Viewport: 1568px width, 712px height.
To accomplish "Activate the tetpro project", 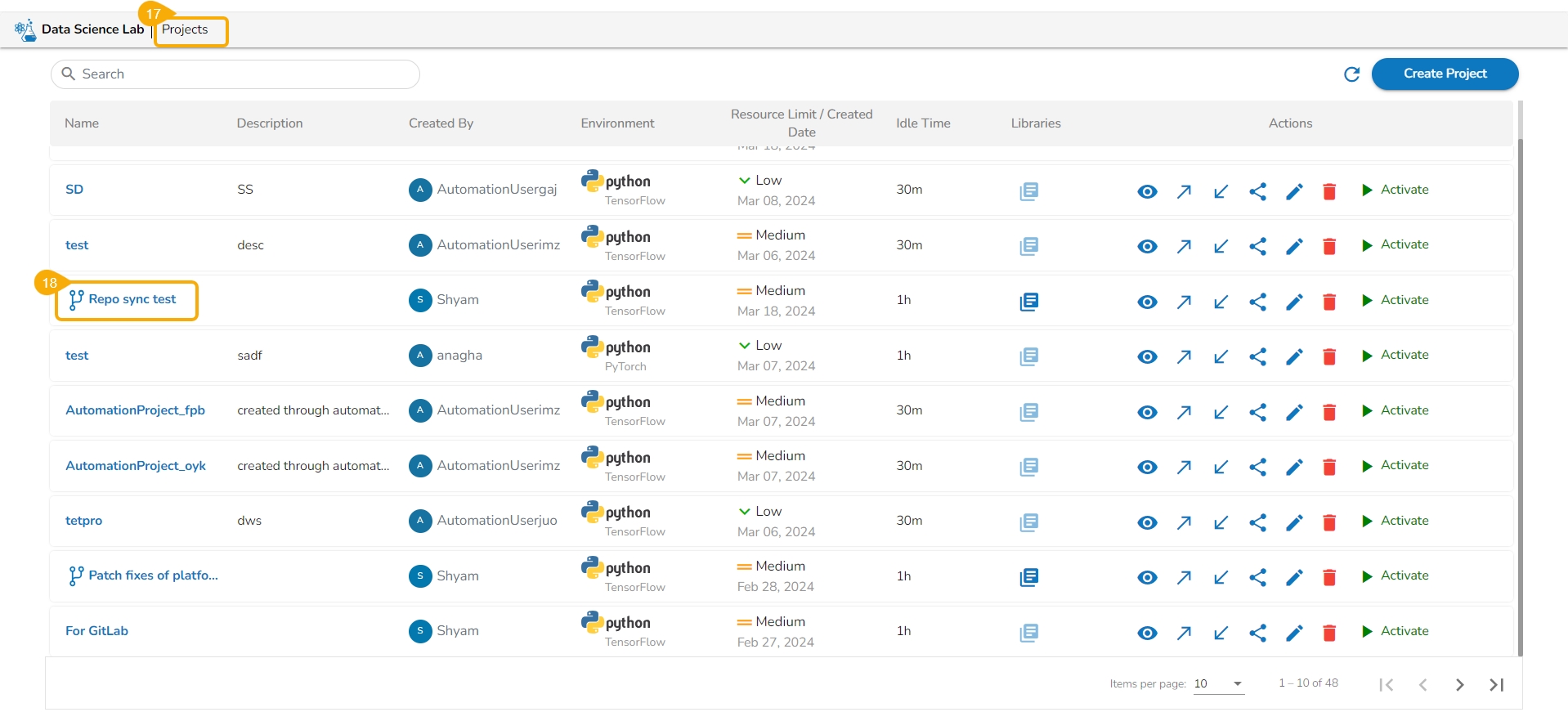I will point(1396,521).
